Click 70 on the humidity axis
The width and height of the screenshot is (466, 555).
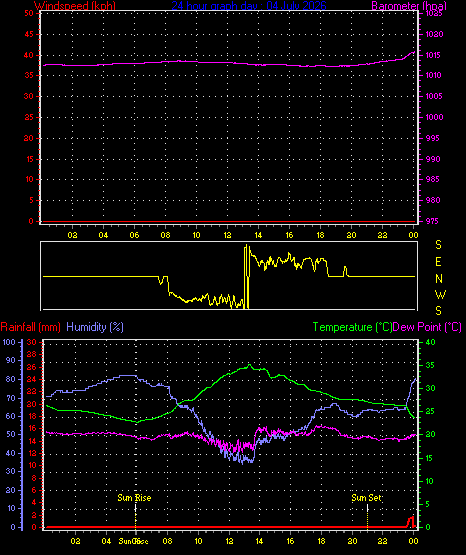[11, 398]
